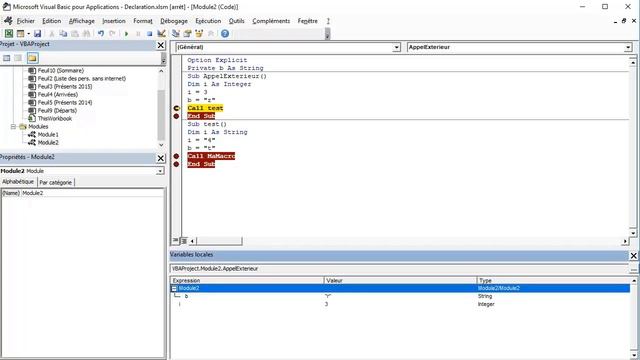Open the Format menu
Image resolution: width=640 pixels, height=360 pixels.
click(x=143, y=21)
